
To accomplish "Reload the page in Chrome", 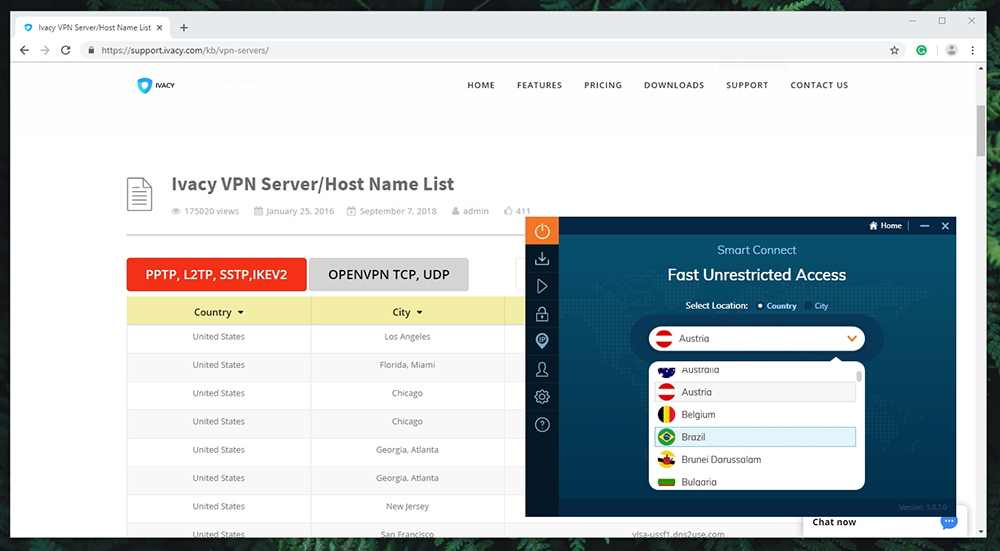I will click(65, 50).
